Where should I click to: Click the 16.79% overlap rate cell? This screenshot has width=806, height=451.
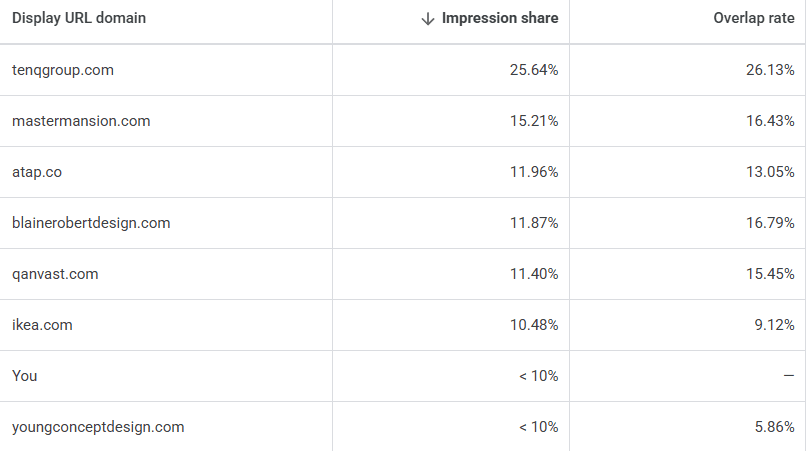(770, 223)
